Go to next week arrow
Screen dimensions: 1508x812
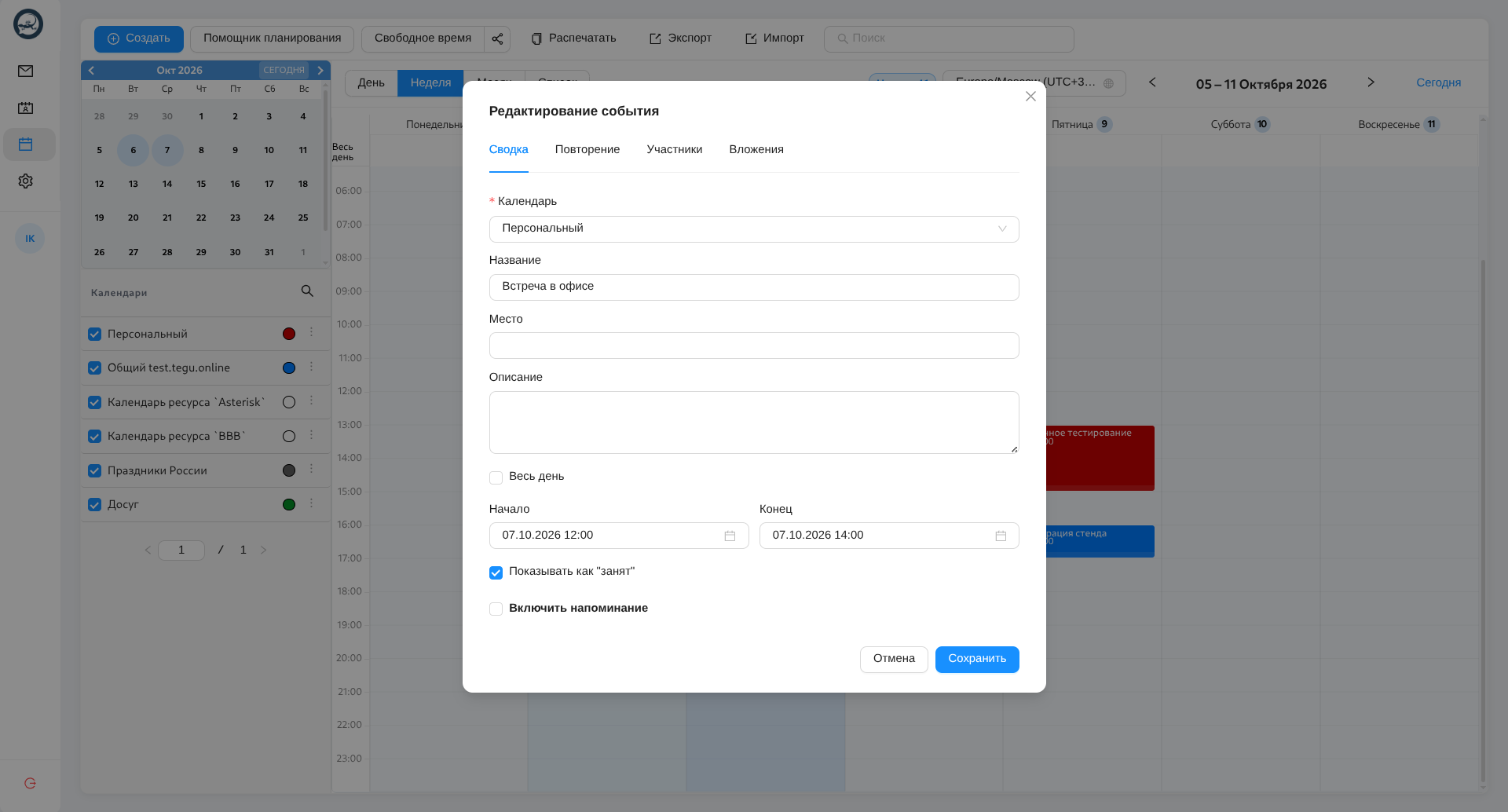[1371, 82]
